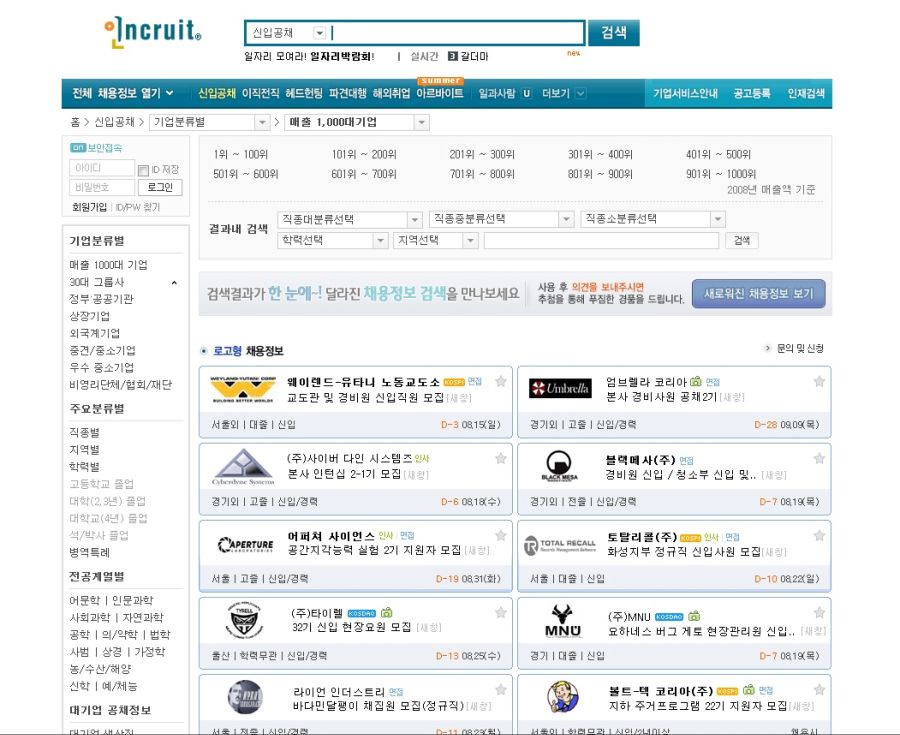Viewport: 900px width, 735px height.
Task: Click the MNU company logo
Action: [562, 622]
